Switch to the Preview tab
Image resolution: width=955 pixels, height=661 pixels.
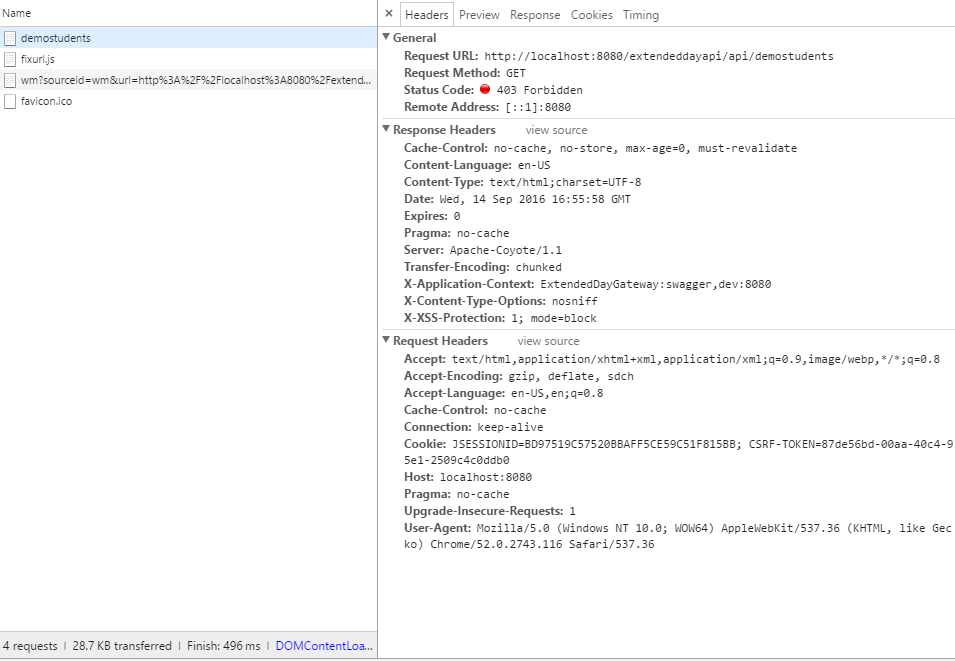[x=479, y=15]
